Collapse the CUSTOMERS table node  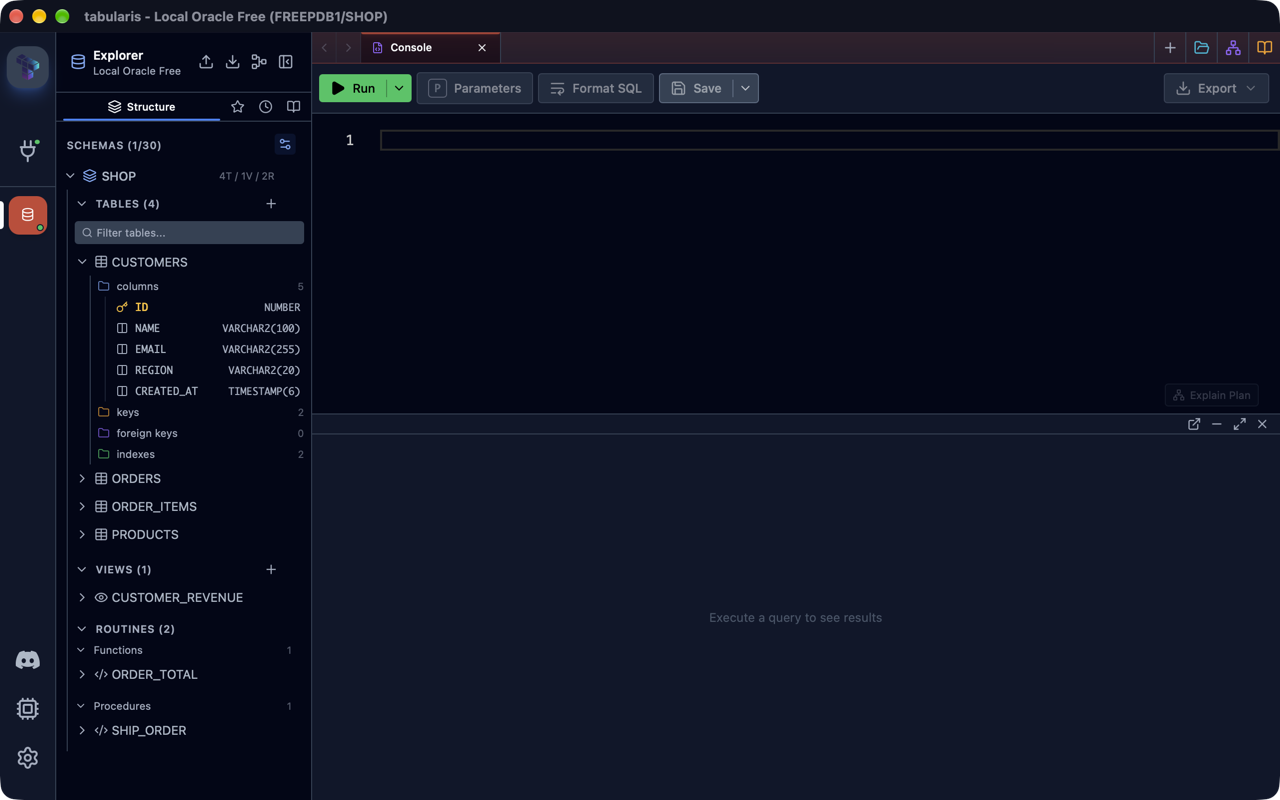[x=82, y=262]
